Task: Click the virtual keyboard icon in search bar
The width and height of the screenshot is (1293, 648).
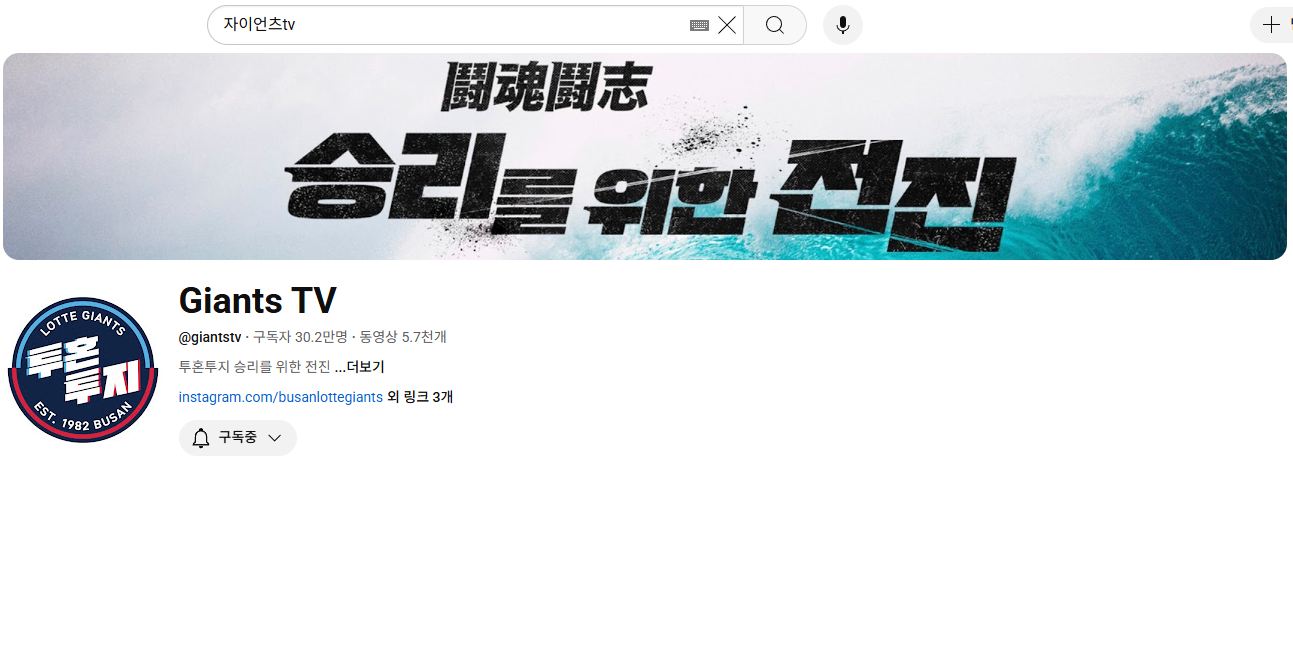Action: tap(699, 25)
